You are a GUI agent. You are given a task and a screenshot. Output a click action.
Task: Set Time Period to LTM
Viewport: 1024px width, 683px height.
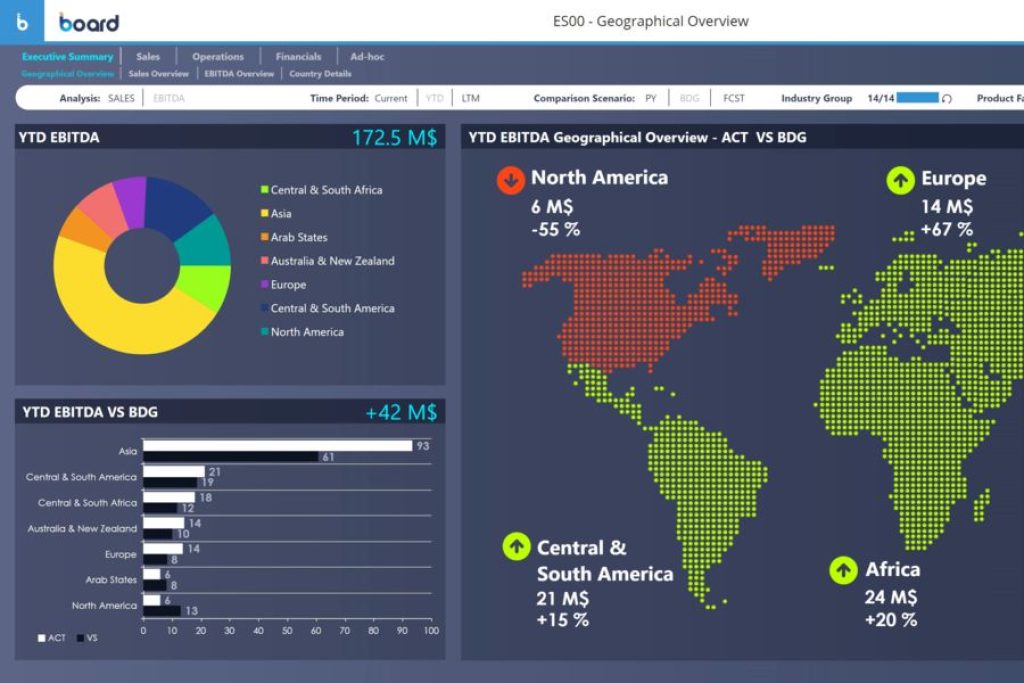(470, 99)
